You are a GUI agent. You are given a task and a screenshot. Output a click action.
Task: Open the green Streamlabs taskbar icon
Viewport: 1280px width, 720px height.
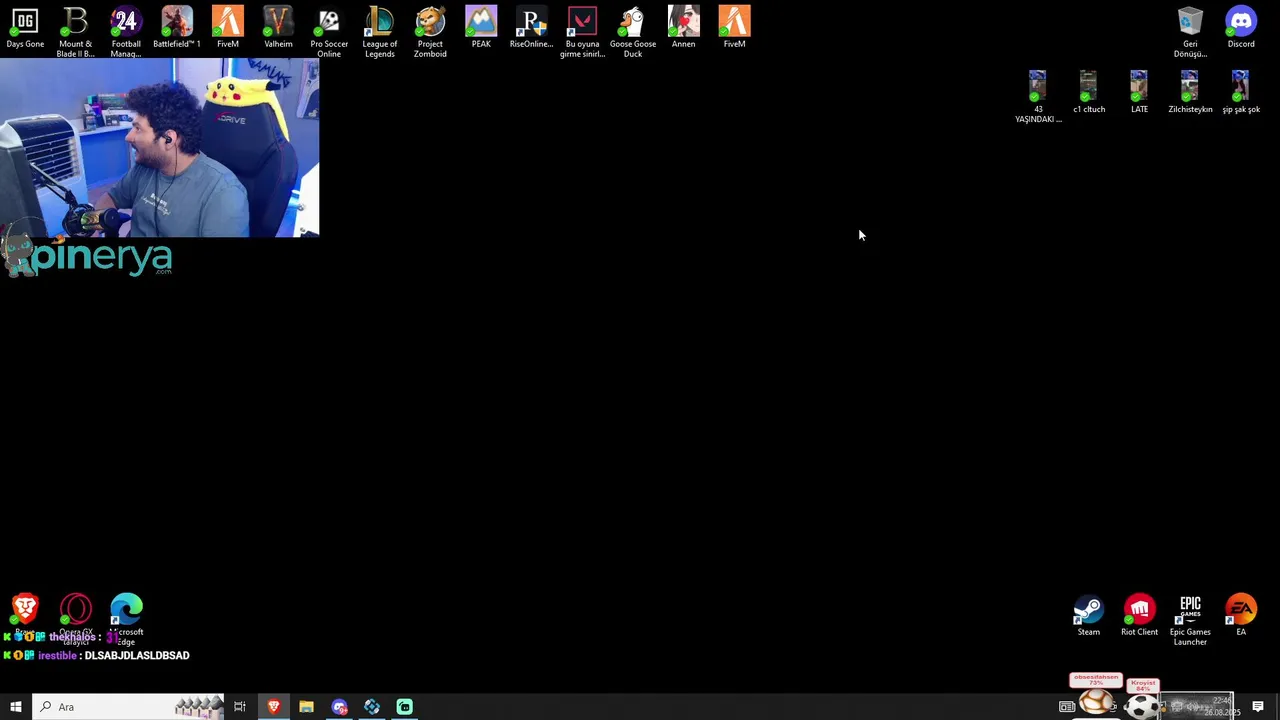point(405,707)
